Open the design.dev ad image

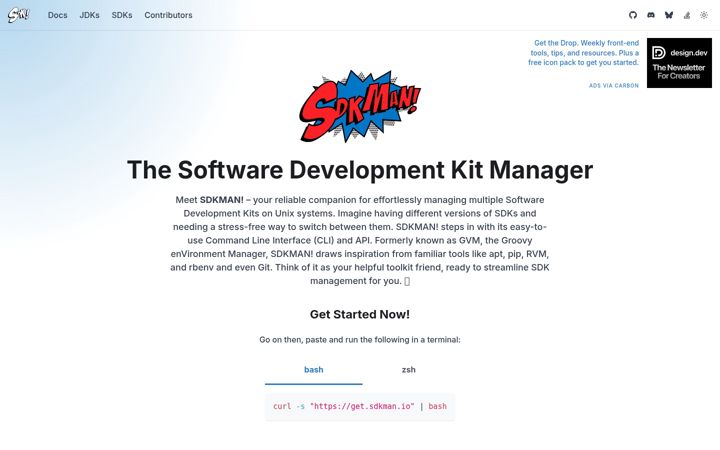pyautogui.click(x=679, y=63)
